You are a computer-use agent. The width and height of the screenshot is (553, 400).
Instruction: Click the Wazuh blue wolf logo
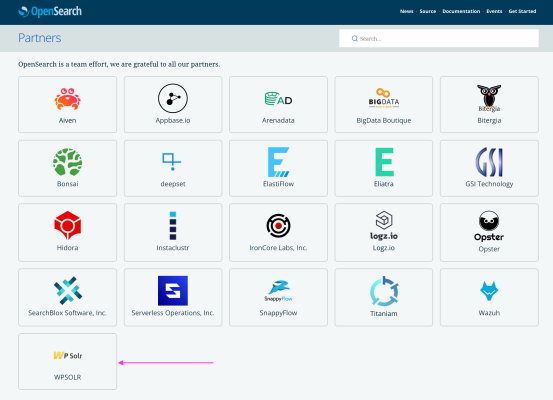[489, 291]
